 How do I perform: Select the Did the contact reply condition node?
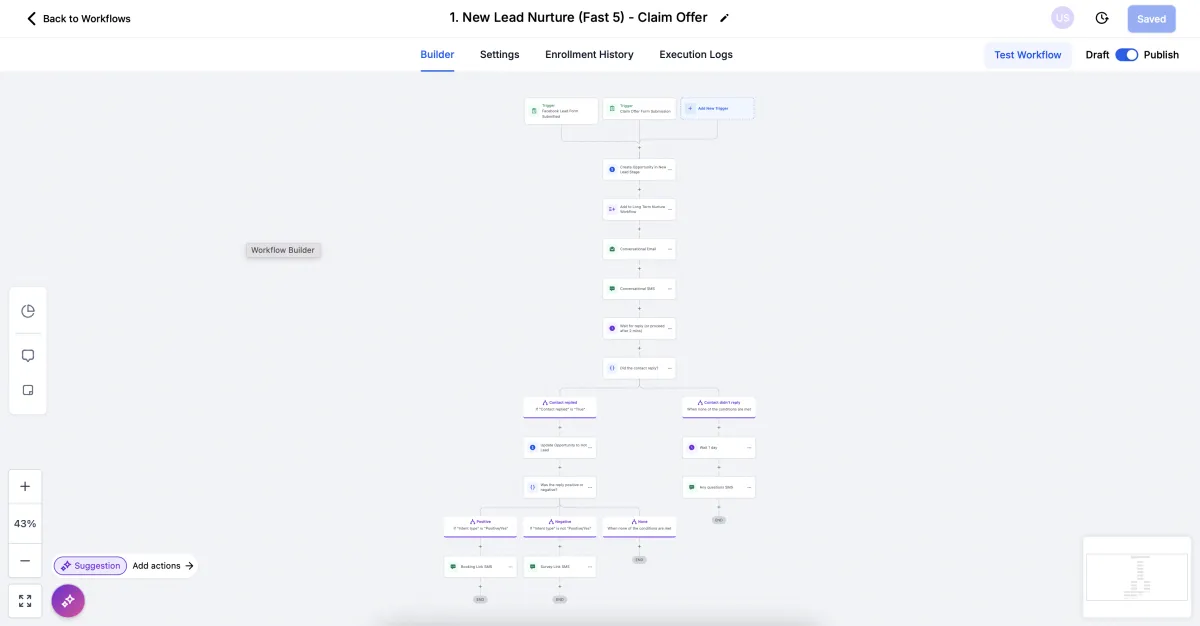pos(639,368)
